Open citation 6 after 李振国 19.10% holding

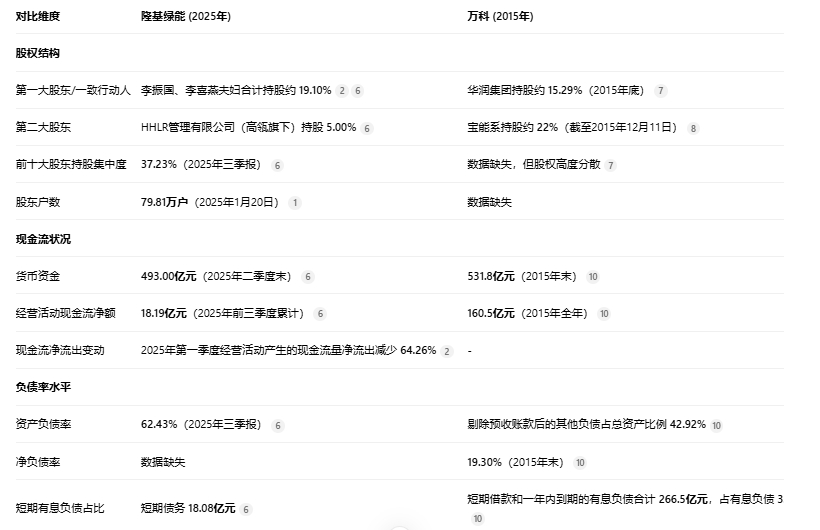click(358, 91)
